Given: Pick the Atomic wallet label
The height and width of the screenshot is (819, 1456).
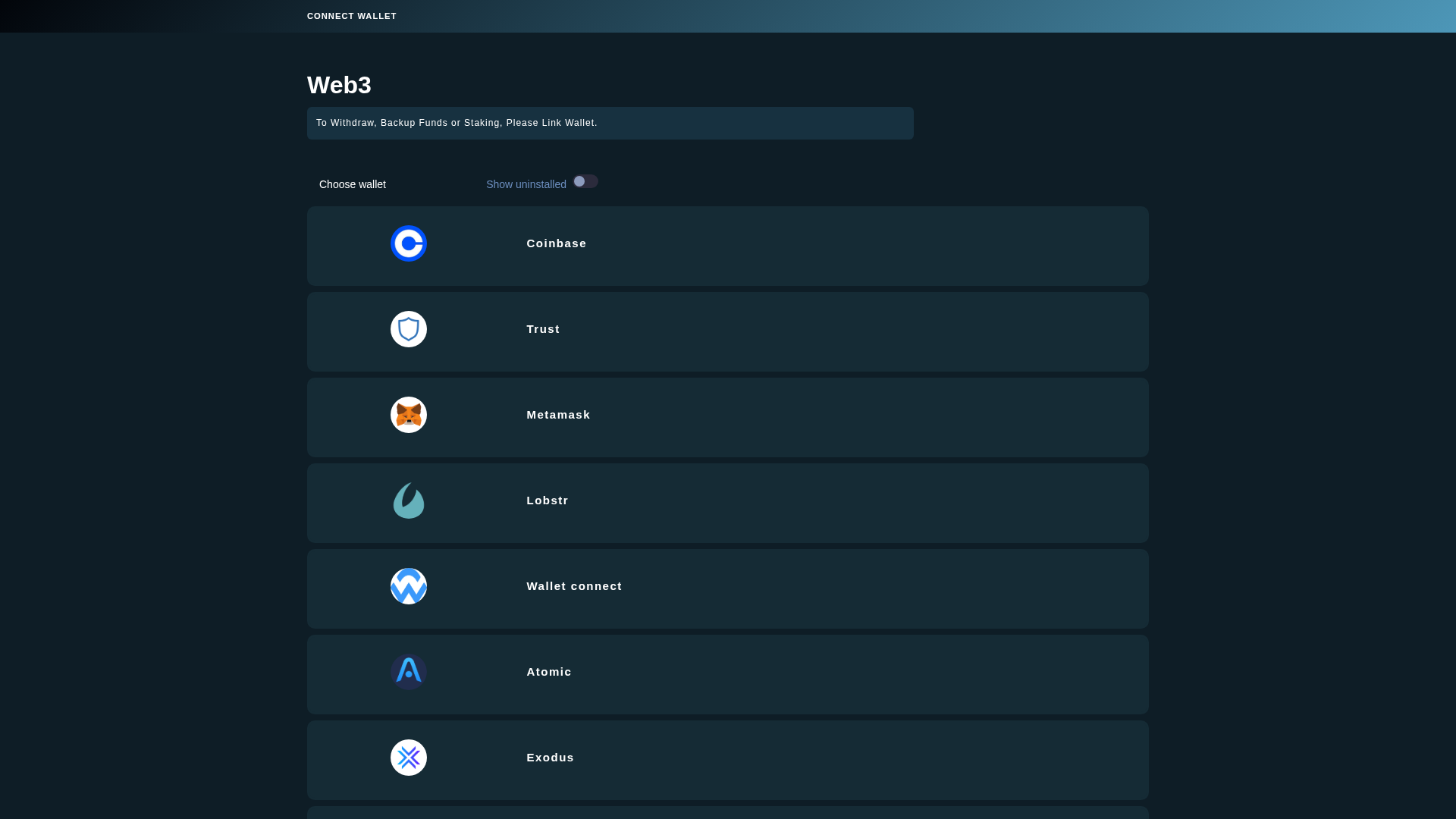Looking at the screenshot, I should pyautogui.click(x=549, y=672).
